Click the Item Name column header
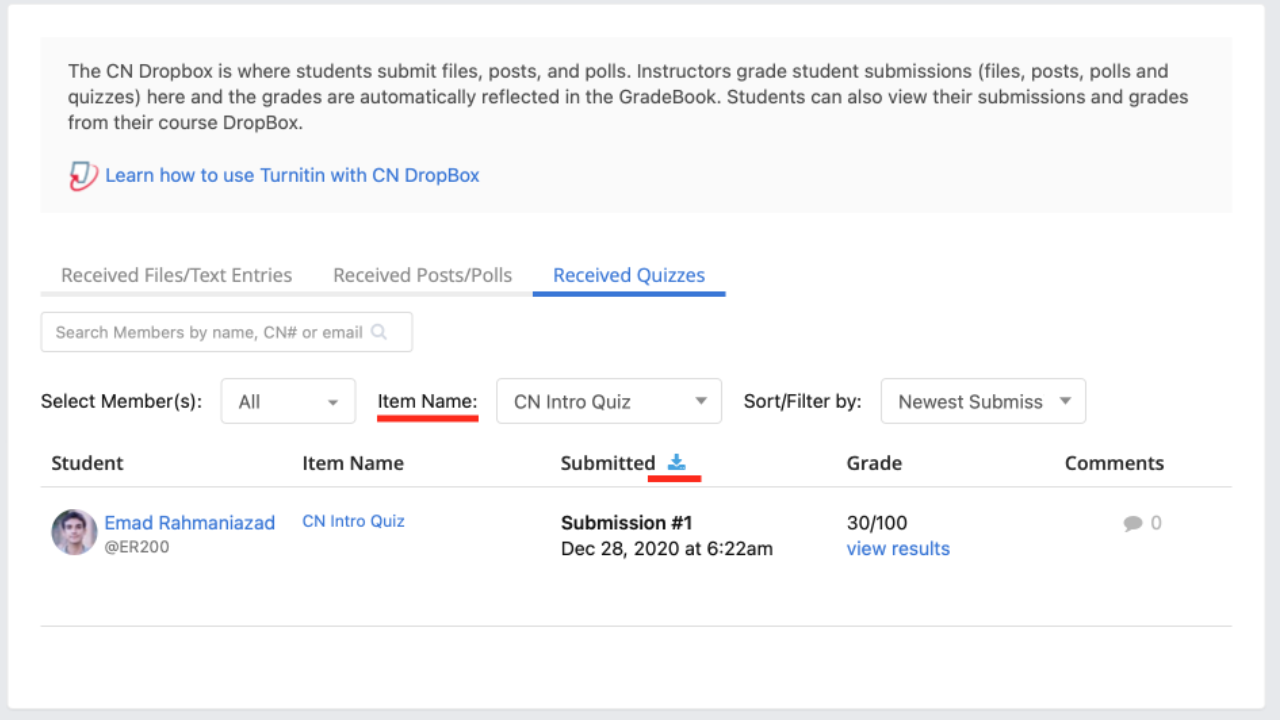The image size is (1280, 720). pos(353,463)
